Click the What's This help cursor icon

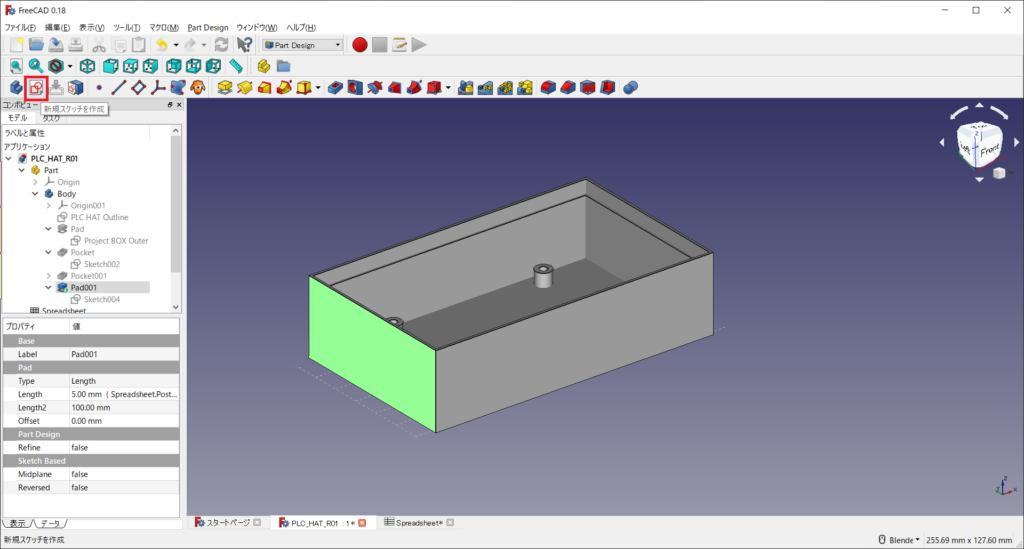(x=244, y=44)
